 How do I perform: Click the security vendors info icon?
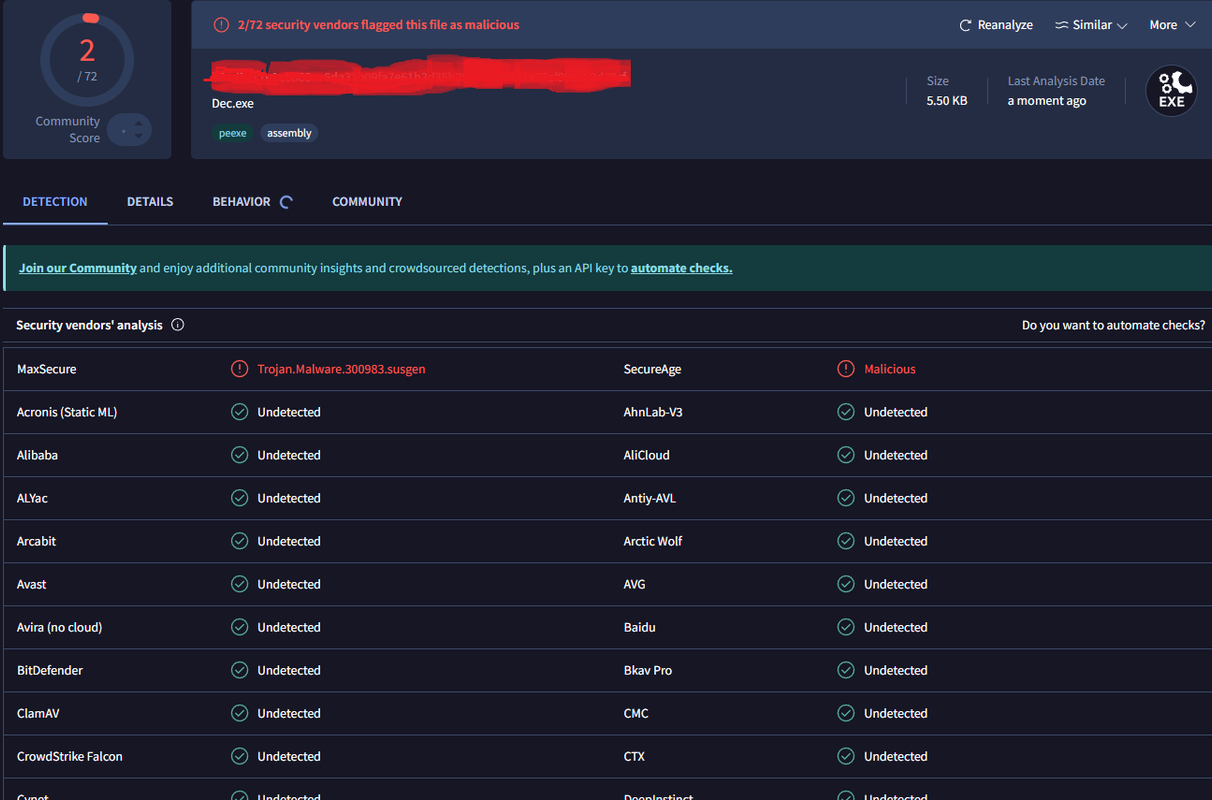pyautogui.click(x=177, y=325)
